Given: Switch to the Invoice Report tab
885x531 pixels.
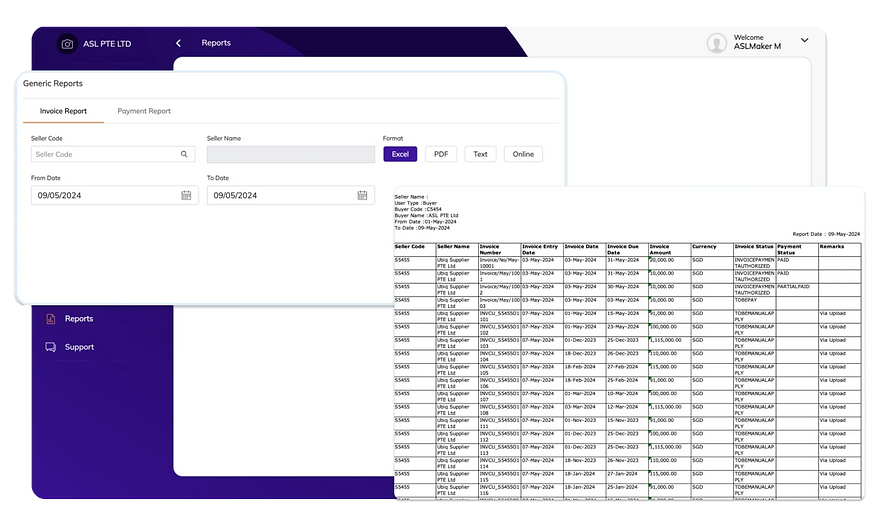Looking at the screenshot, I should tap(63, 111).
